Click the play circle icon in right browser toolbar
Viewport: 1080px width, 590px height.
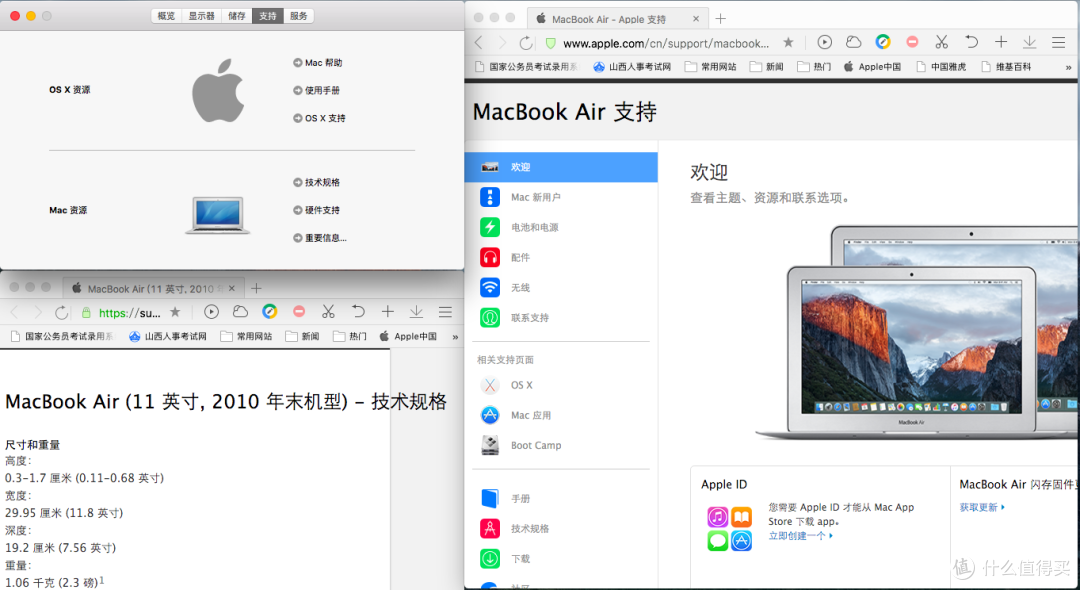824,42
